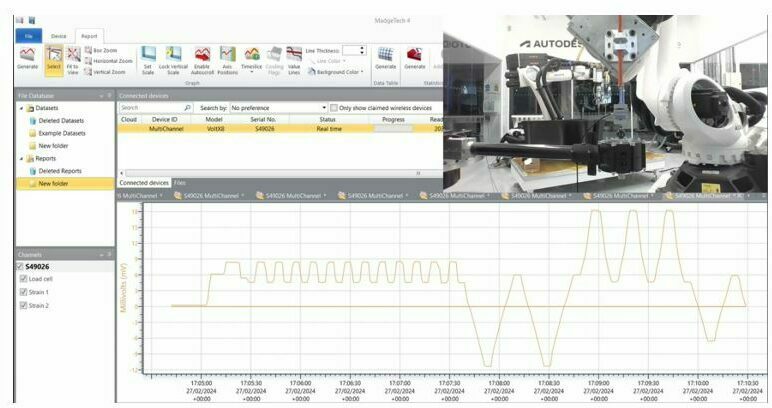Choose the Box Zoom tool
Screen dimensions: 772x408
coord(105,49)
